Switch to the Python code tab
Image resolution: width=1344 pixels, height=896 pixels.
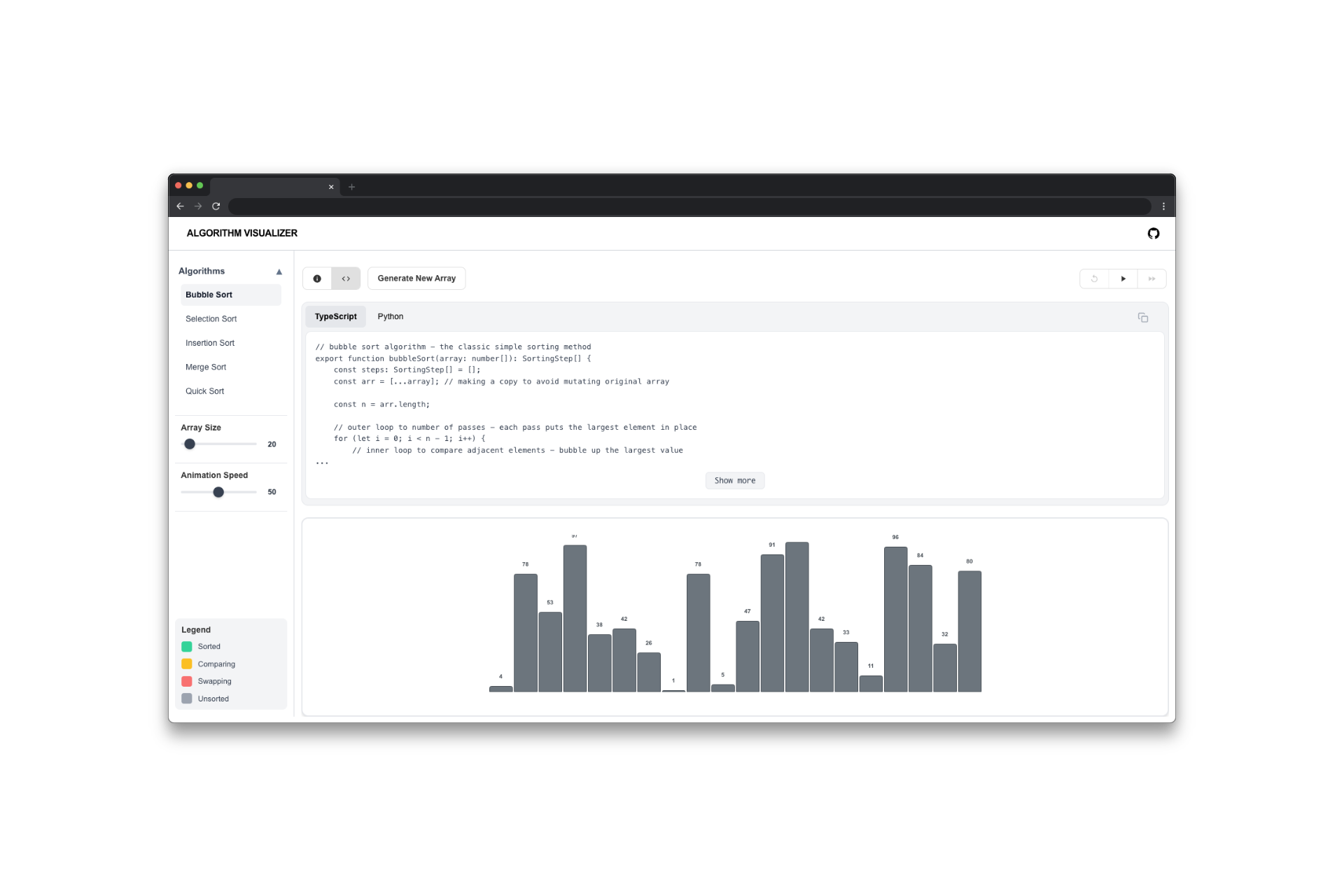tap(390, 316)
